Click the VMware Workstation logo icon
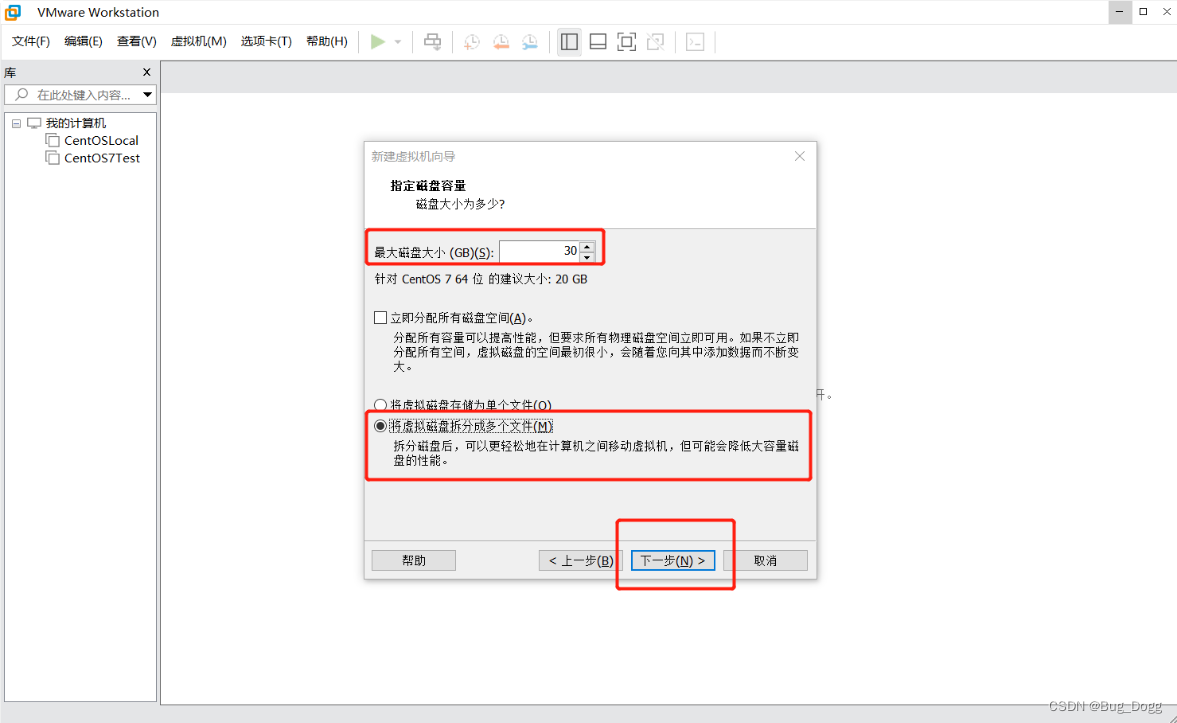The image size is (1177, 723). (13, 12)
